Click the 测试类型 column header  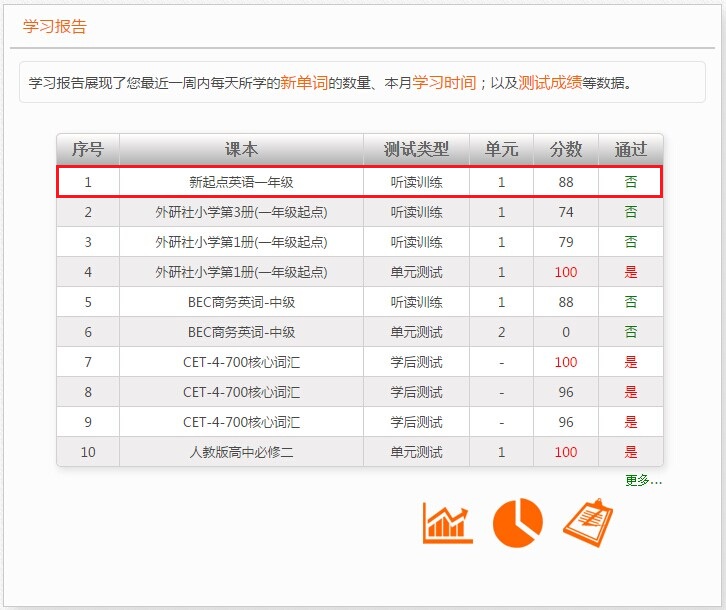[416, 149]
